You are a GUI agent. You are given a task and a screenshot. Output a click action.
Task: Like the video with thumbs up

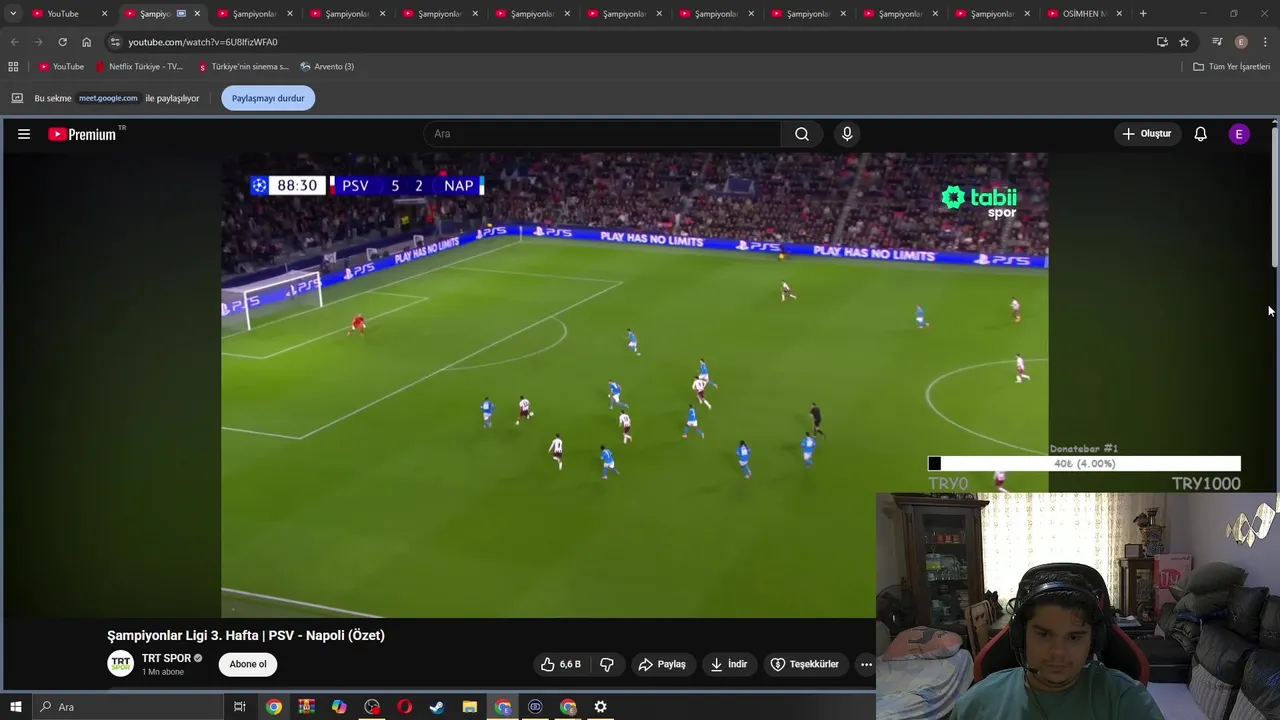click(560, 664)
